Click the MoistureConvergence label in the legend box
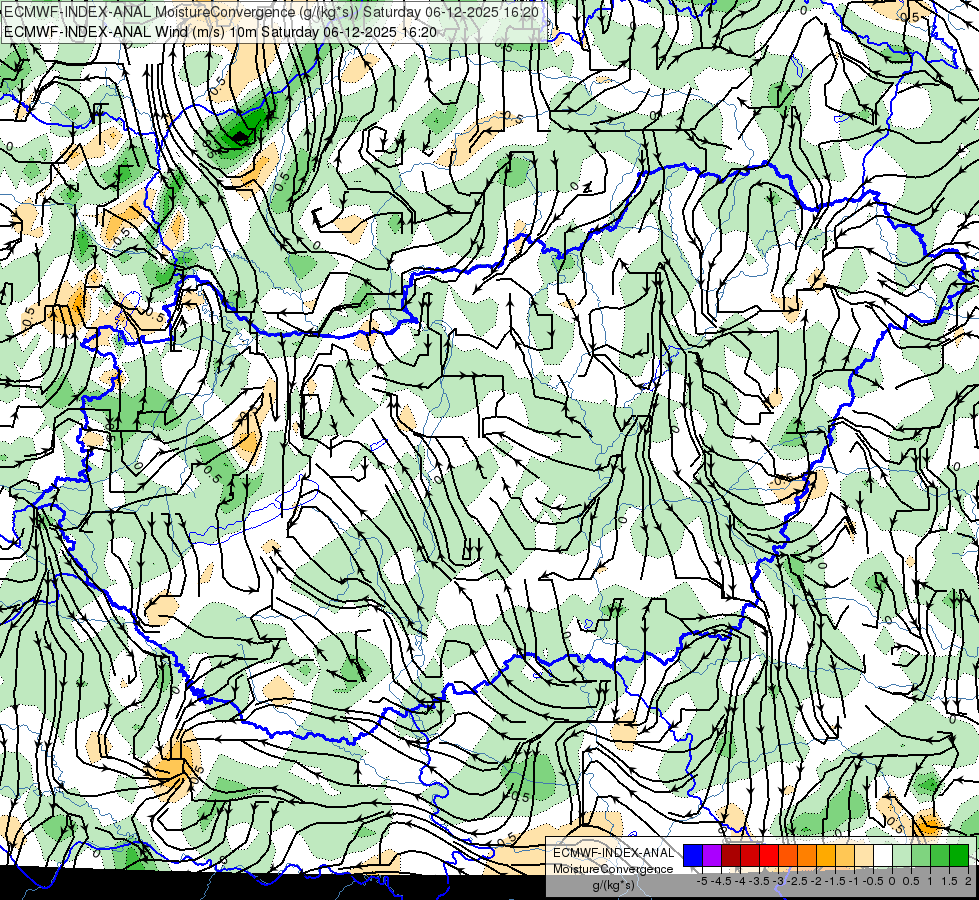Viewport: 979px width, 900px height. (613, 869)
